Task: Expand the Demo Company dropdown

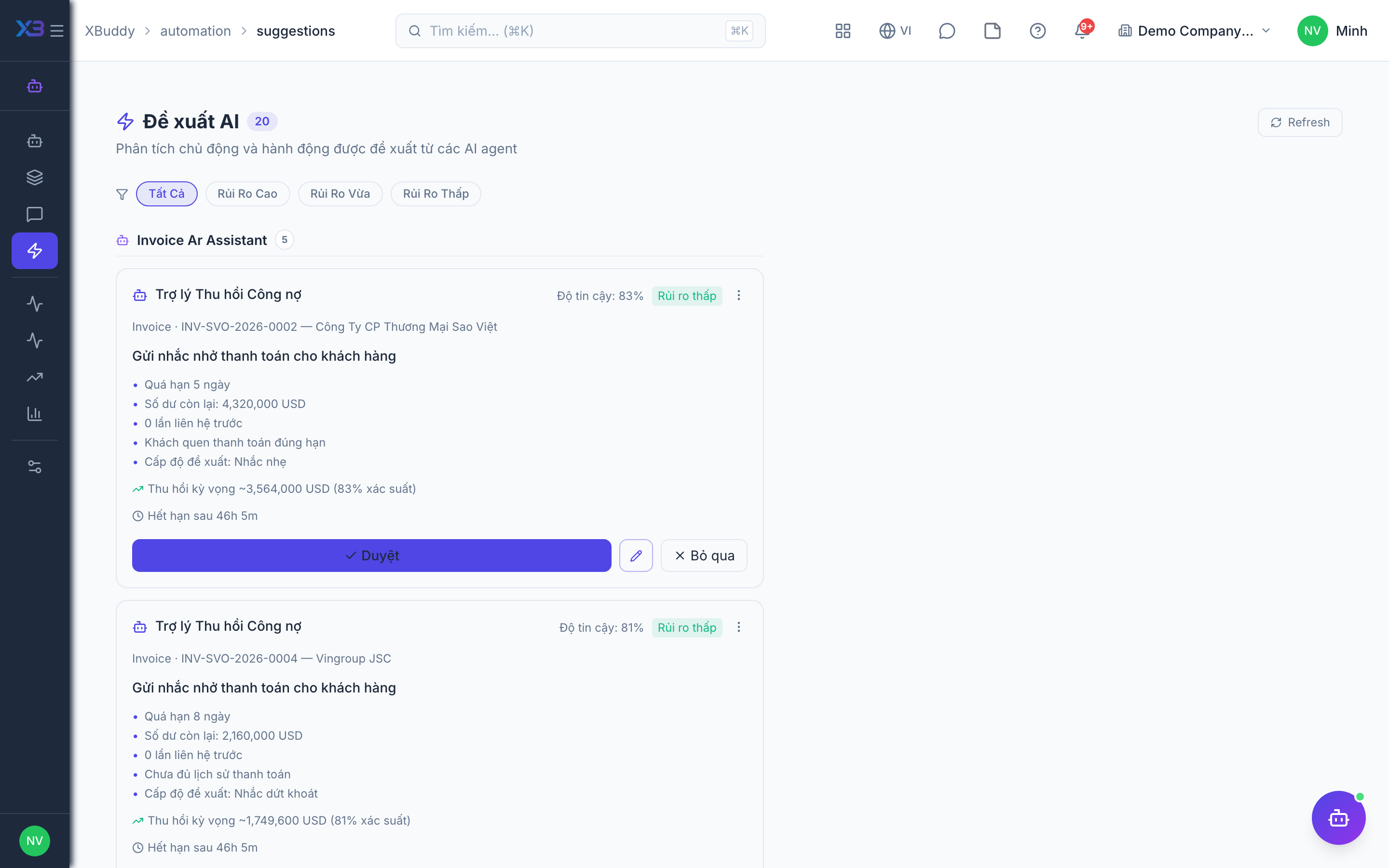Action: click(x=1195, y=30)
